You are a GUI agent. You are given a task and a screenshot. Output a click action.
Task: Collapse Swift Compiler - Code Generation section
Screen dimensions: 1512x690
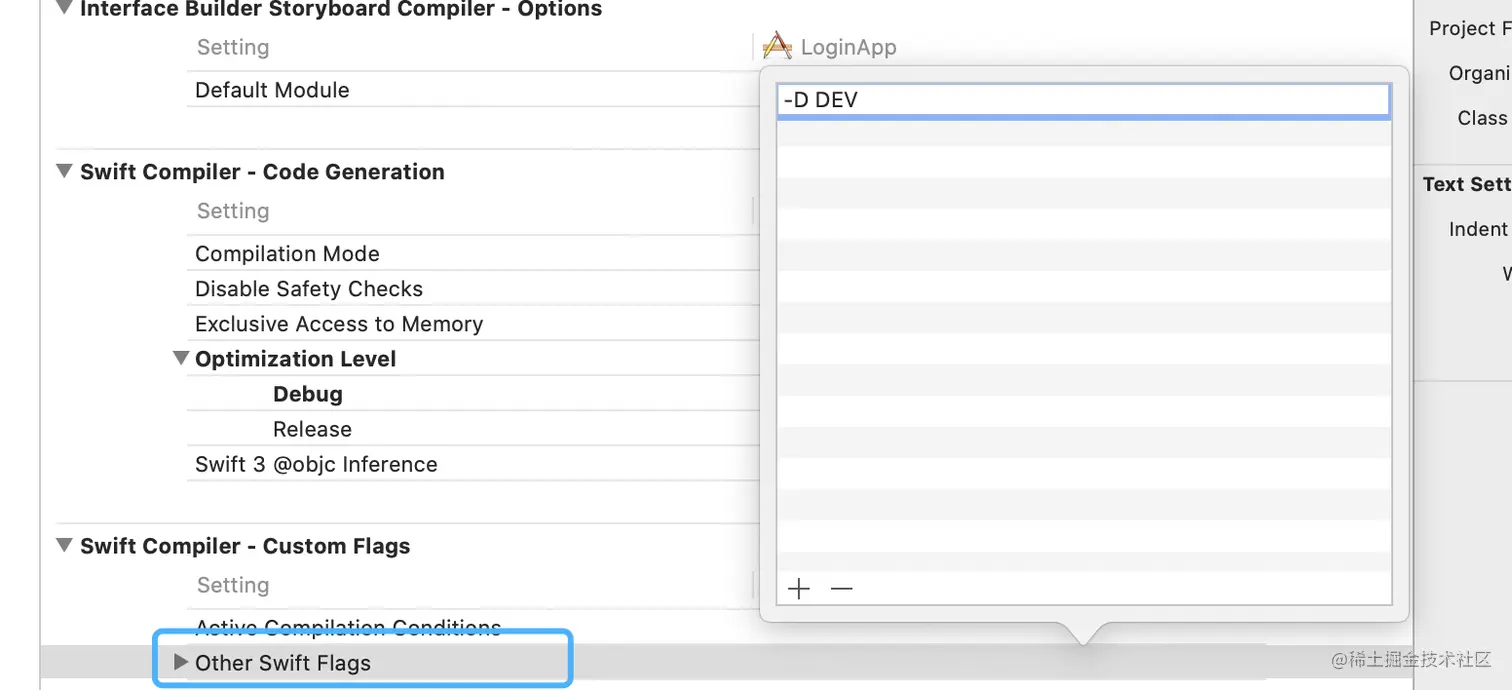(65, 171)
